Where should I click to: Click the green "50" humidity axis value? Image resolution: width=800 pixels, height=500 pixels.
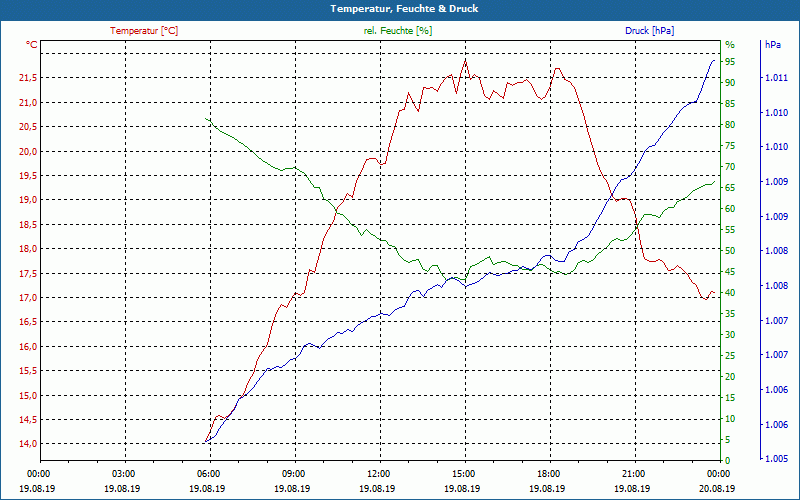tap(730, 251)
